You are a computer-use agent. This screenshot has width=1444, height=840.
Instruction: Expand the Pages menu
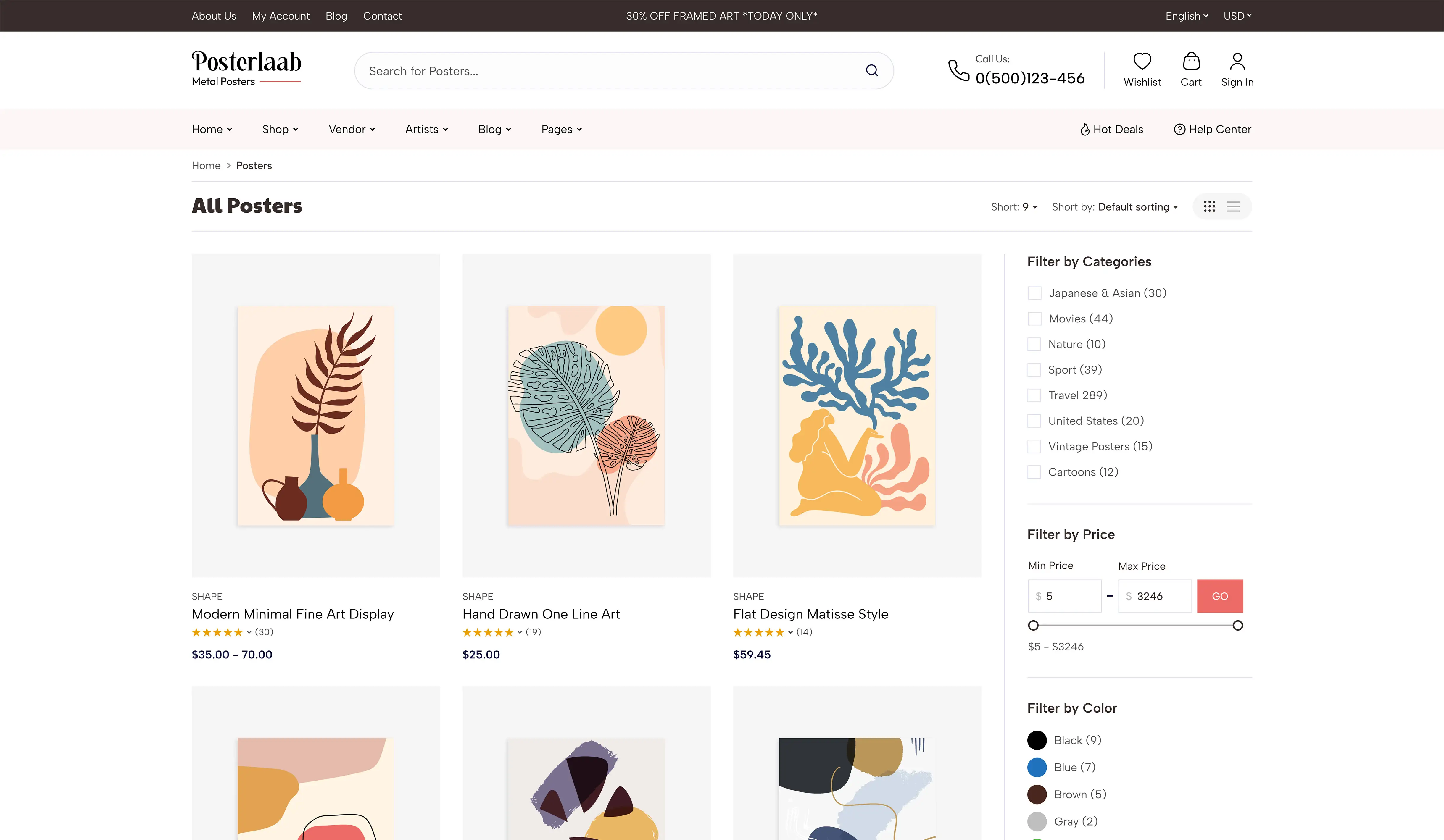pyautogui.click(x=562, y=130)
